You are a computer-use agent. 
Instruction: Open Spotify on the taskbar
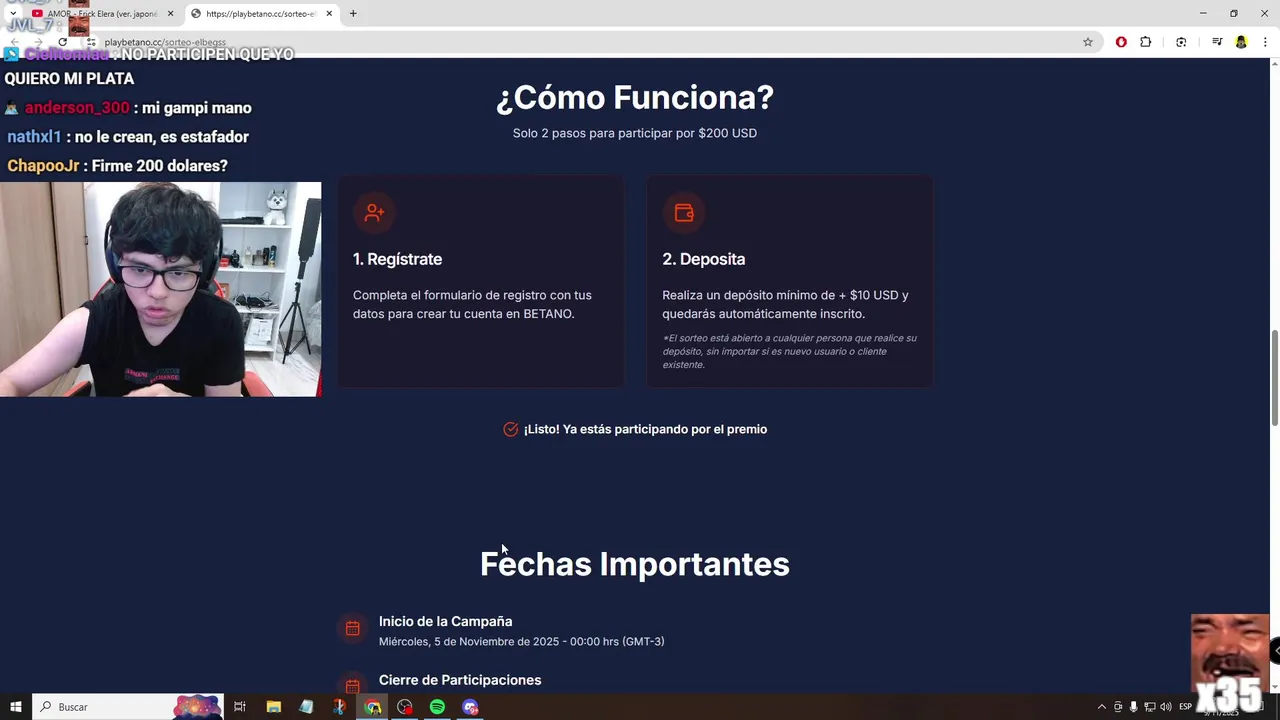click(x=437, y=707)
